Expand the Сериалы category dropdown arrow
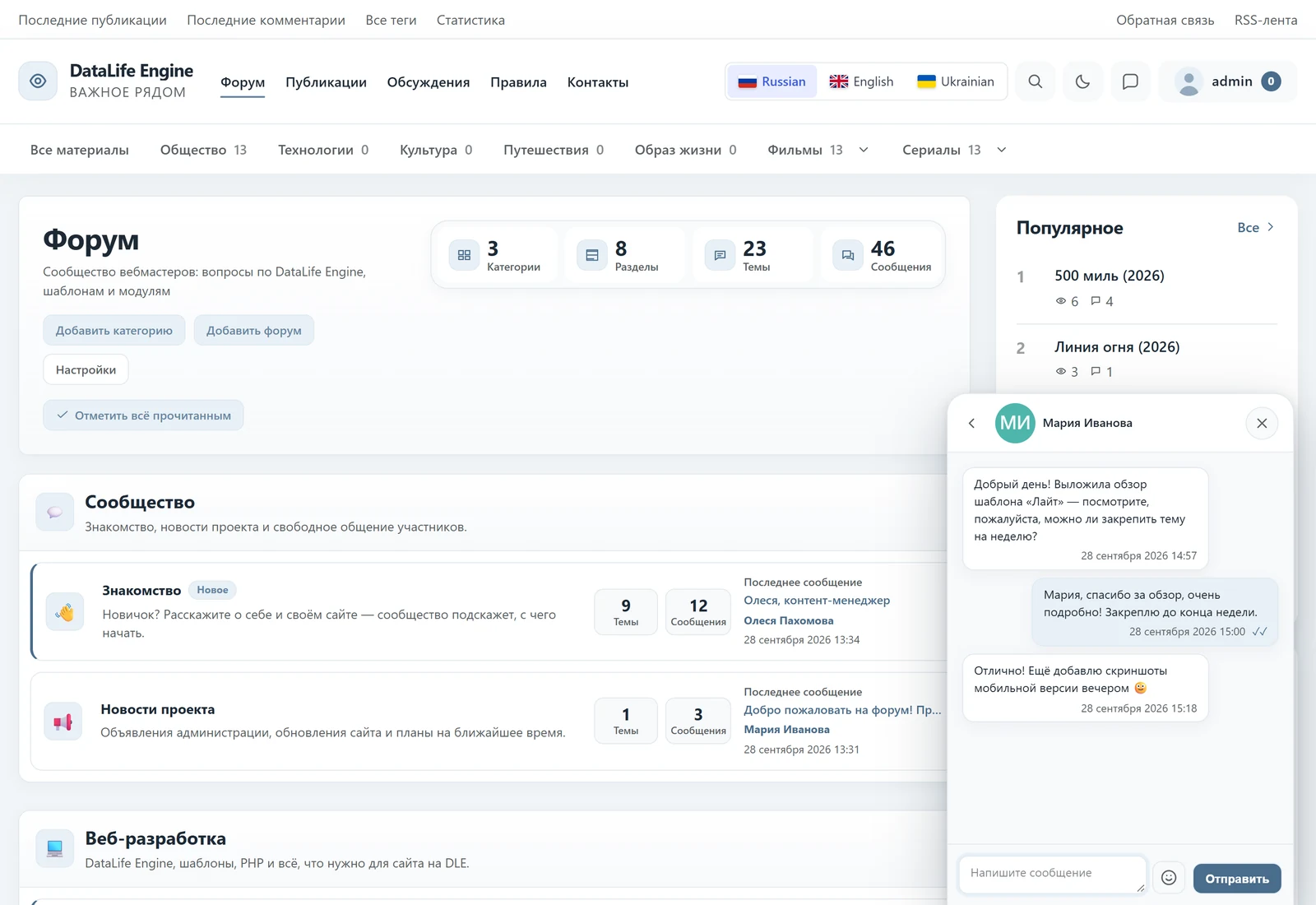This screenshot has height=905, width=1316. [x=1002, y=150]
